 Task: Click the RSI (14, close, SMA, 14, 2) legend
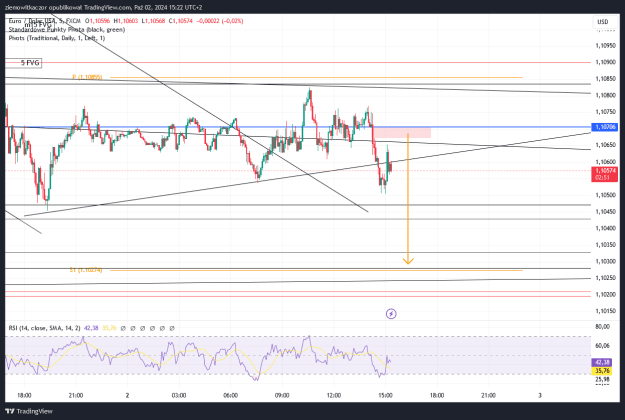tap(44, 328)
